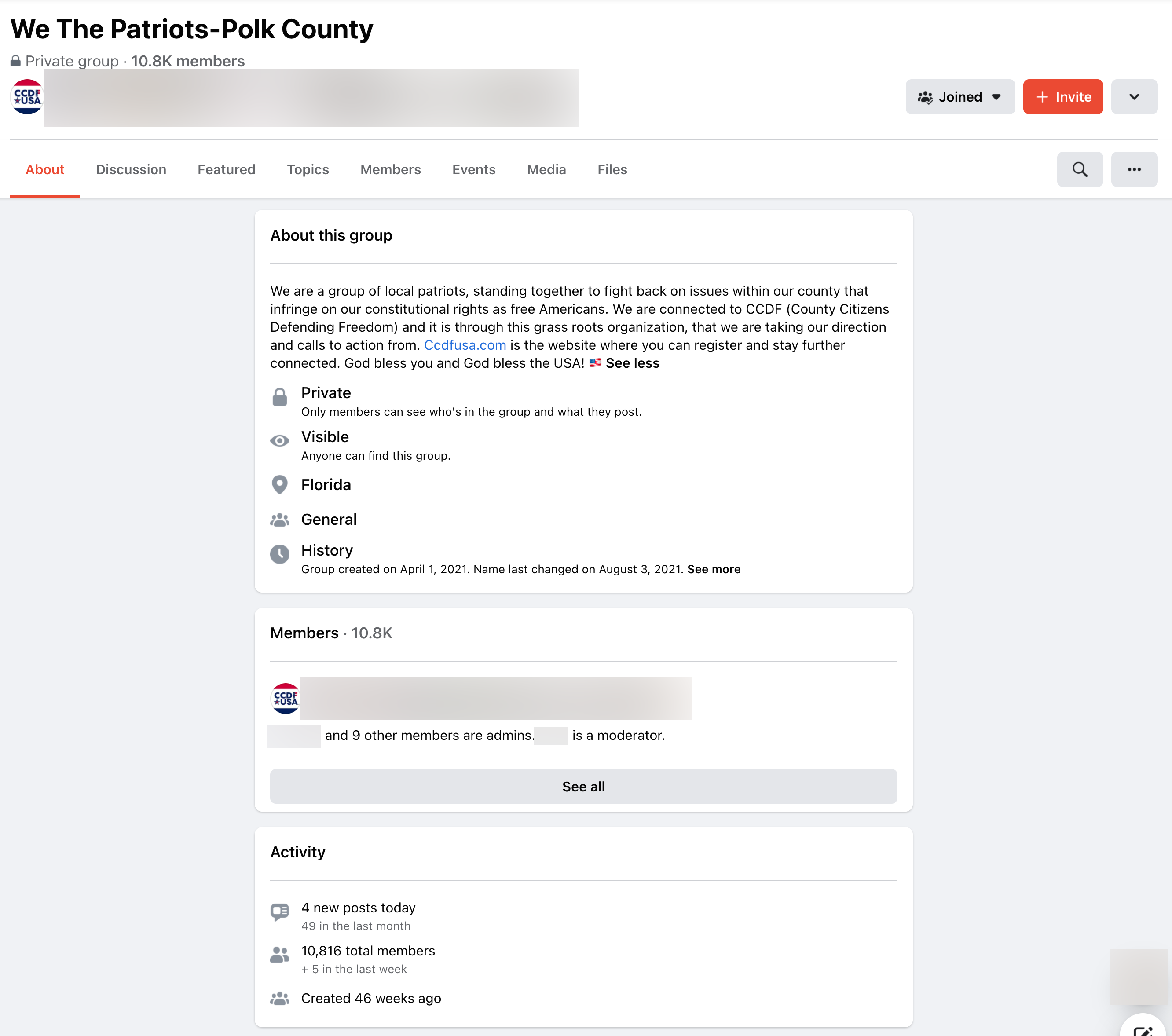The height and width of the screenshot is (1036, 1172).
Task: Click the CCDF USA group avatar near title
Action: click(x=27, y=97)
